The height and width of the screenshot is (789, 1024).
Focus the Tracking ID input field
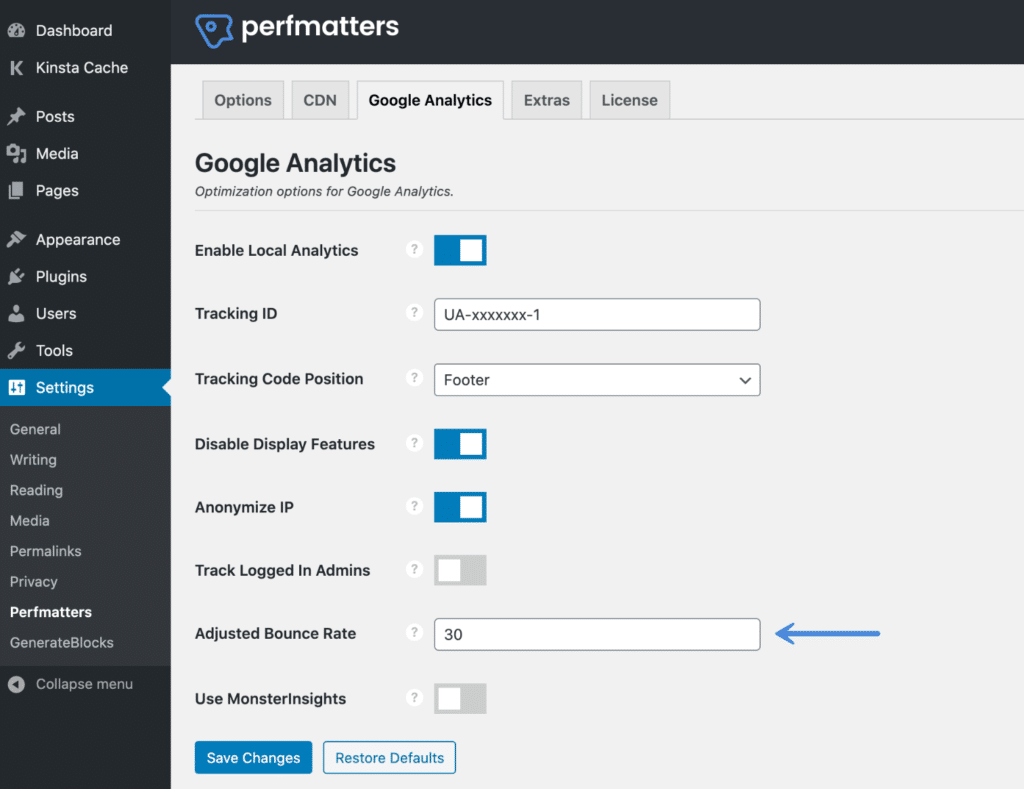pyautogui.click(x=597, y=315)
